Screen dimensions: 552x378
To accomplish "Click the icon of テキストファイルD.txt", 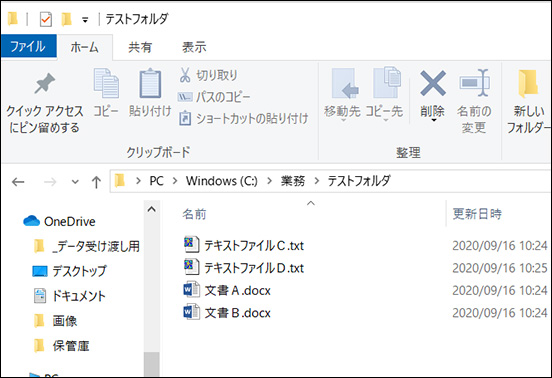I will click(x=192, y=267).
